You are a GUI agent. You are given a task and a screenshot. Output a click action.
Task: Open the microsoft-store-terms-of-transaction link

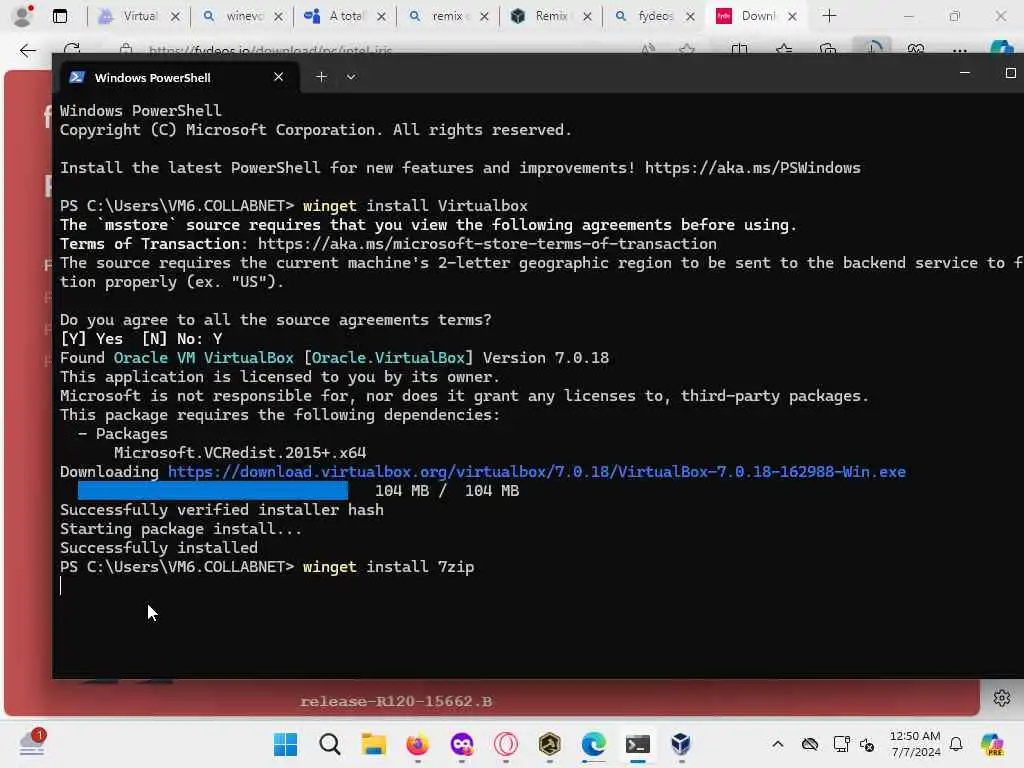pyautogui.click(x=487, y=244)
